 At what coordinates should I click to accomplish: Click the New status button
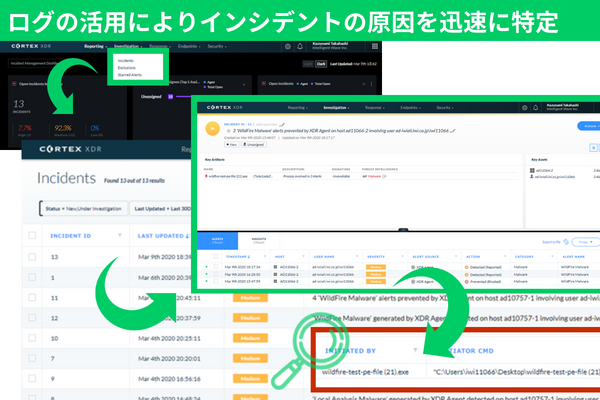(x=232, y=145)
